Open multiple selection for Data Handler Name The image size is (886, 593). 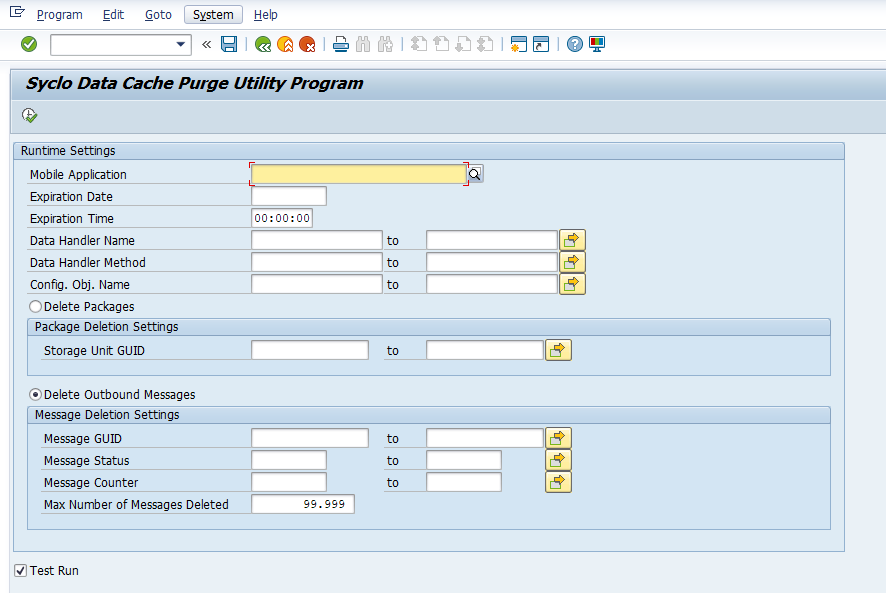[x=572, y=240]
